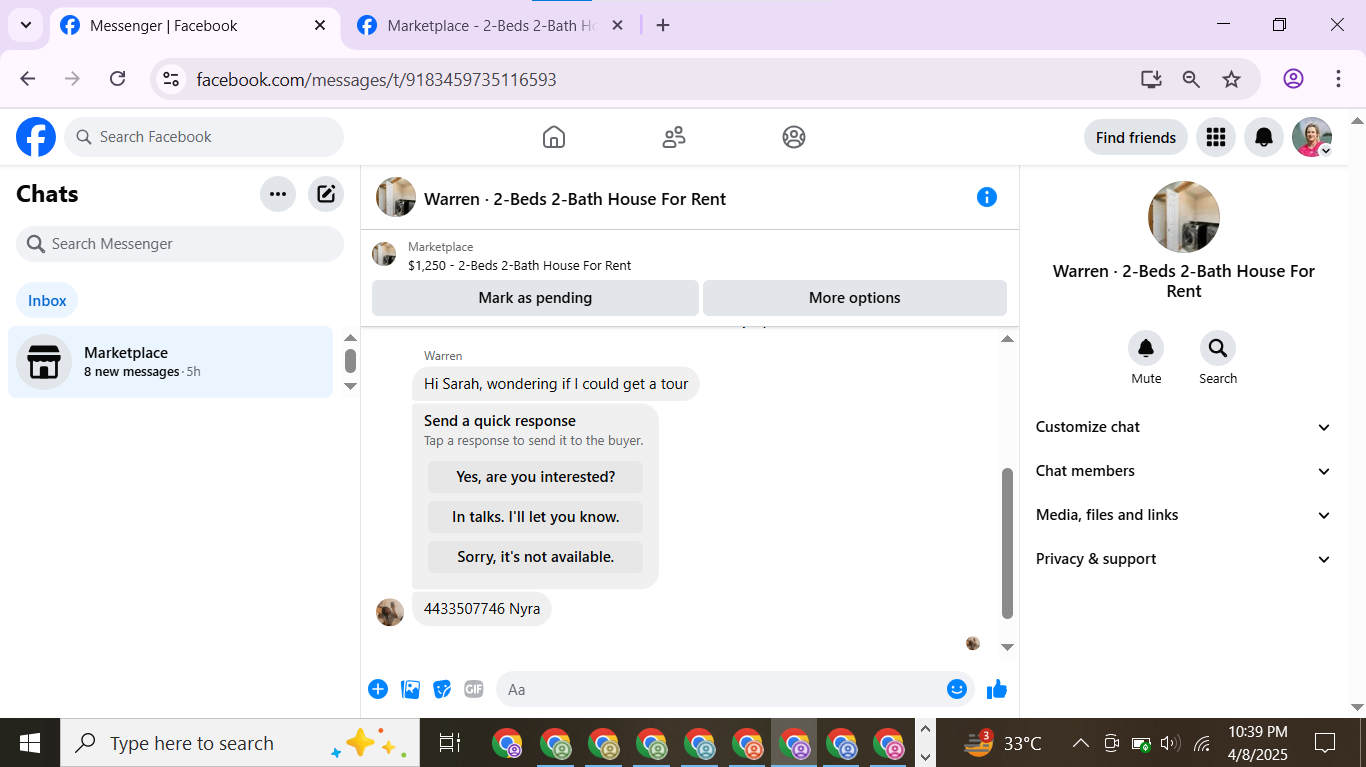Image resolution: width=1366 pixels, height=767 pixels.
Task: Switch to Messenger | Facebook tab
Action: [x=194, y=25]
